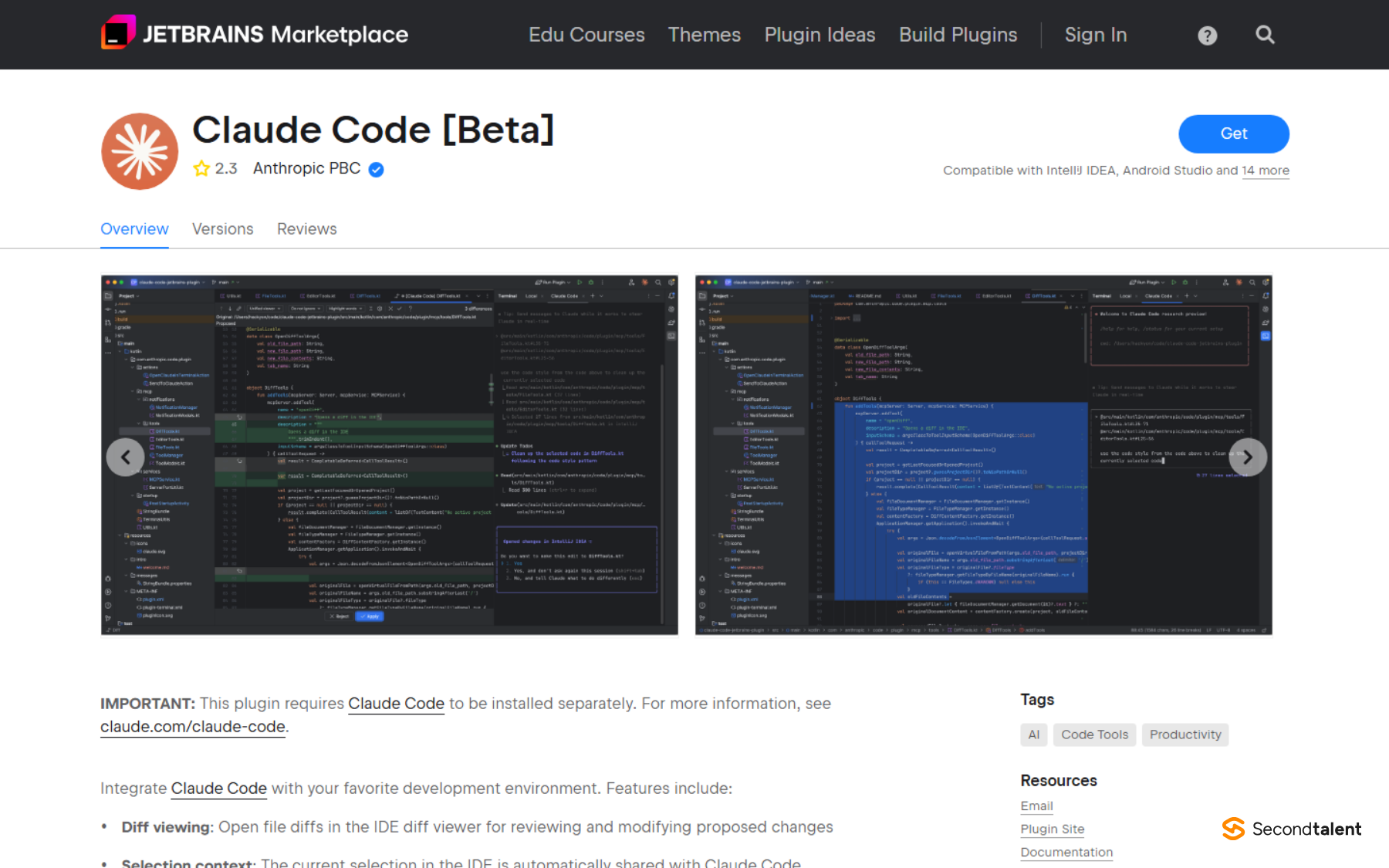Click the rating star icon
This screenshot has height=868, width=1389.
[201, 168]
